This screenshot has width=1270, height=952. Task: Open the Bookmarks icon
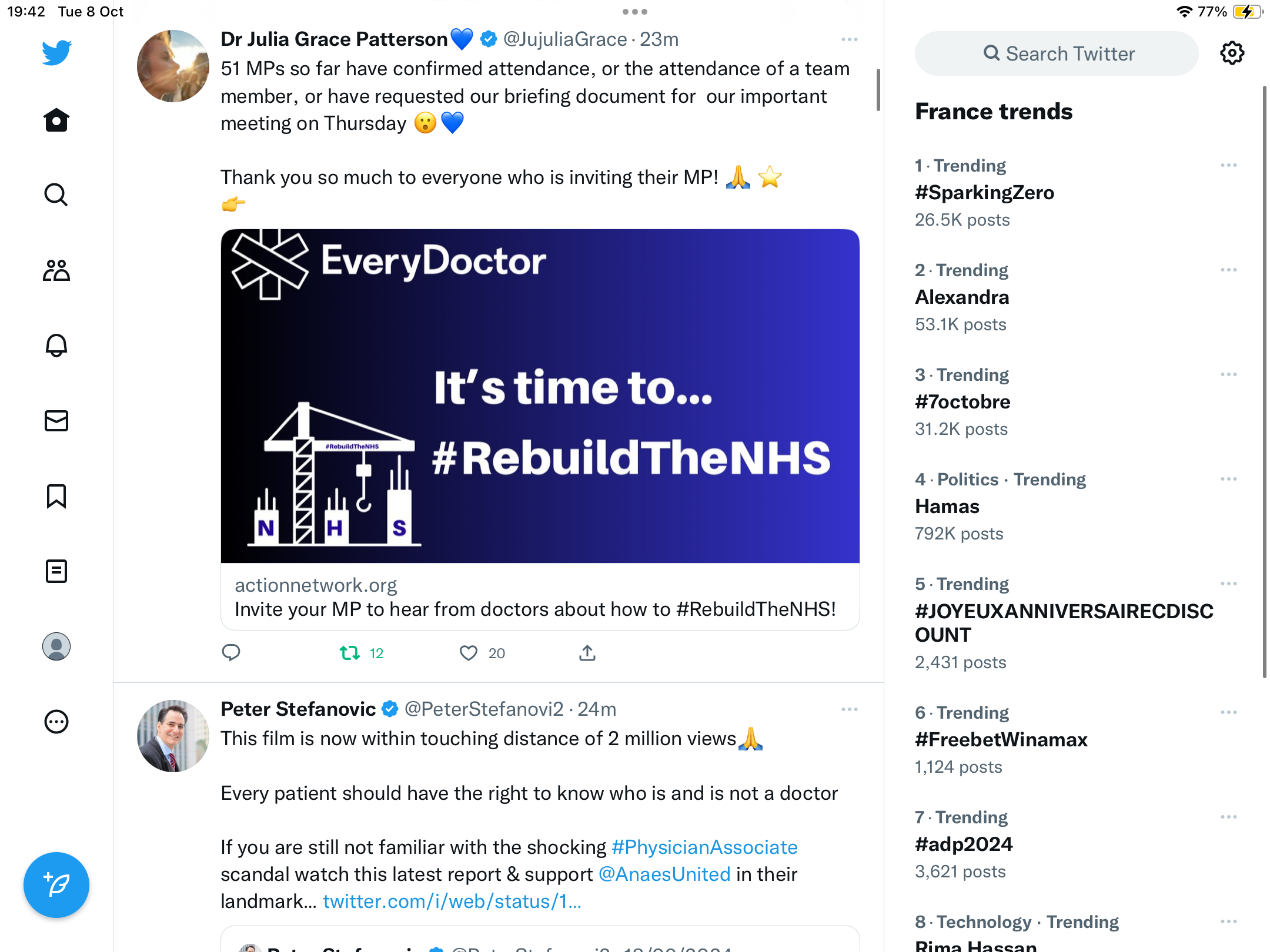pos(56,496)
